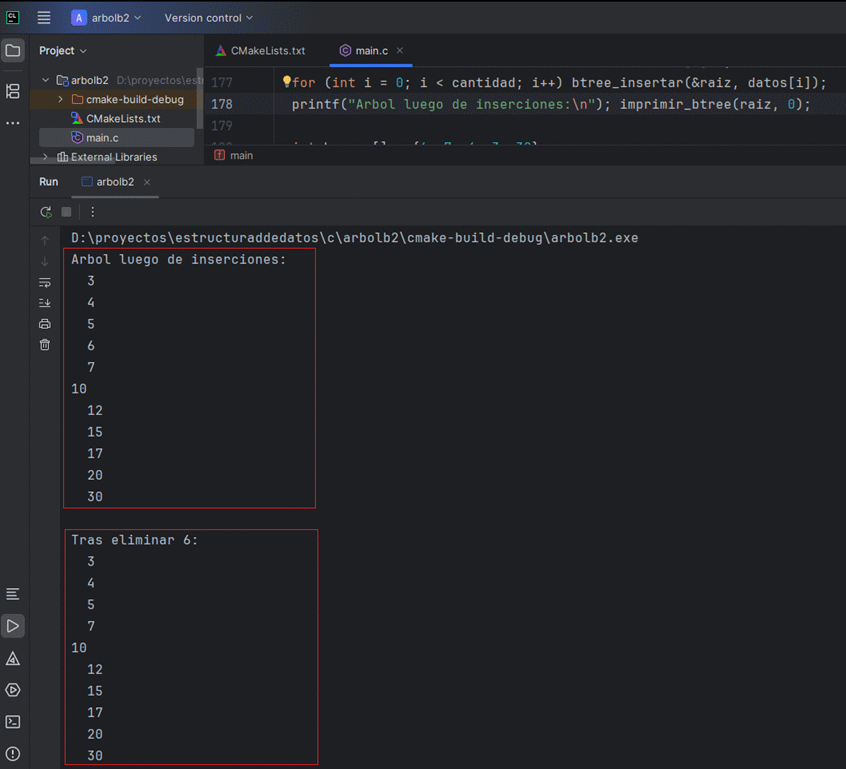
Task: Select main.c in the project tree
Action: pyautogui.click(x=102, y=137)
